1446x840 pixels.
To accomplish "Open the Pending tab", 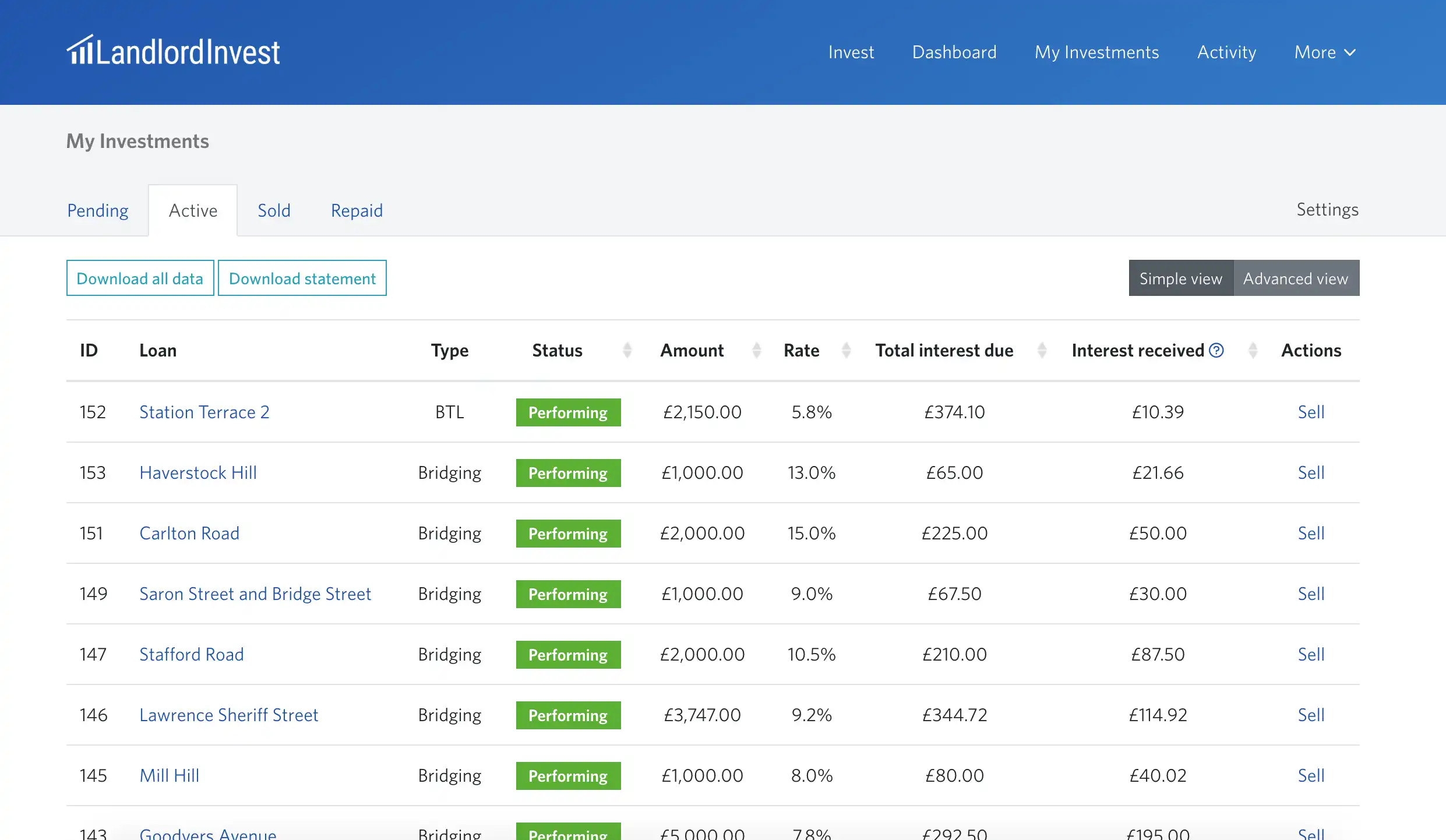I will (98, 210).
